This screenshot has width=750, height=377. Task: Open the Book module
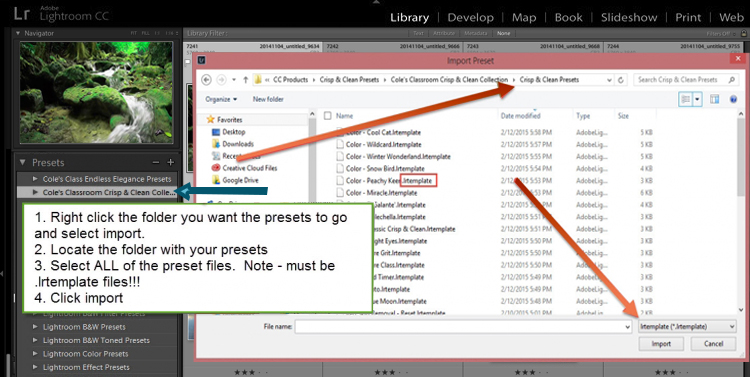(568, 18)
